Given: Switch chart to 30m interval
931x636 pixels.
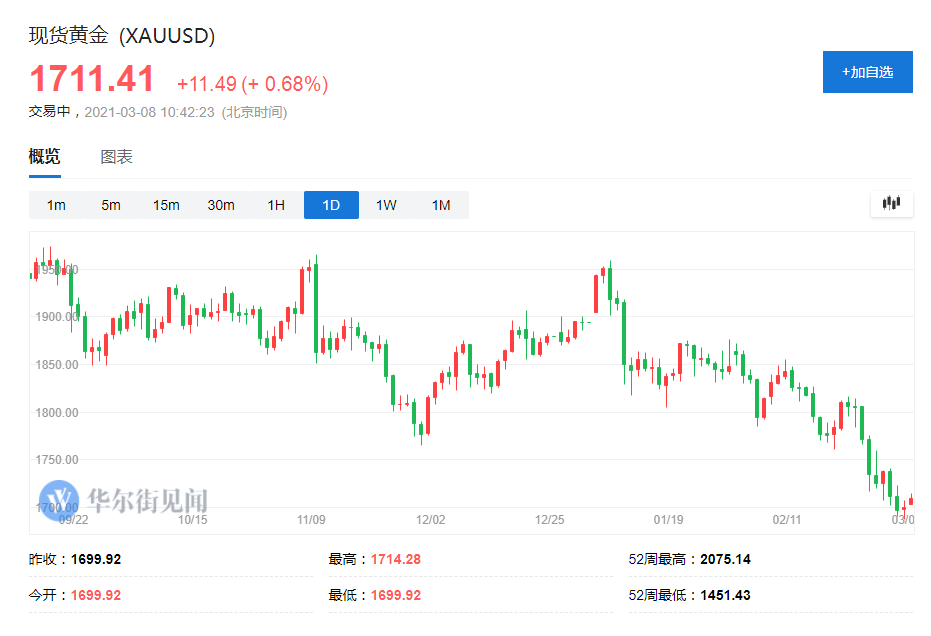Looking at the screenshot, I should click(221, 205).
